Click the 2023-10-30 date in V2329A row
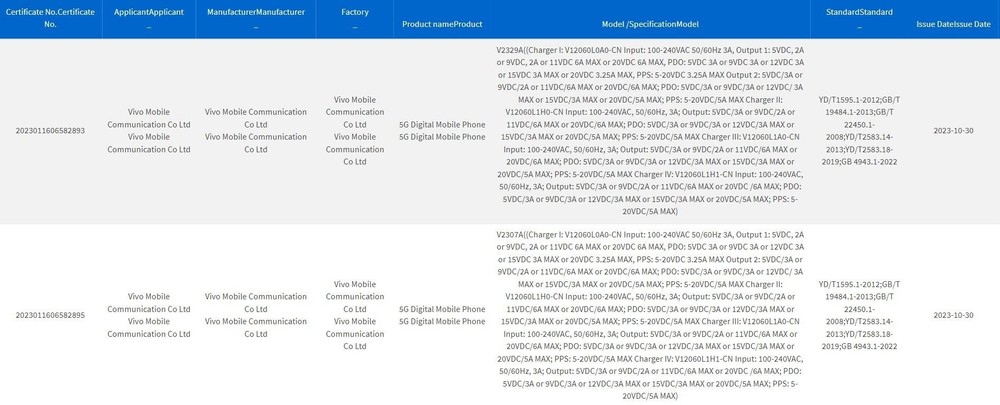The height and width of the screenshot is (405, 1000). point(953,131)
